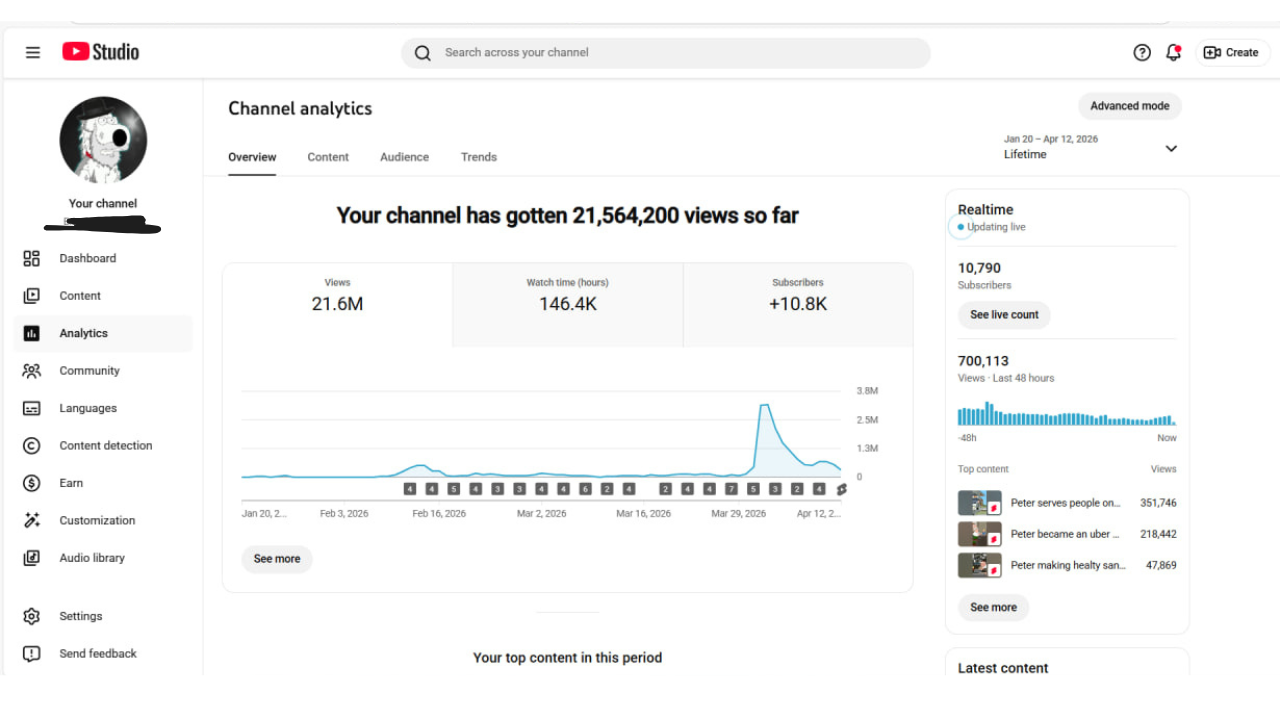Switch to the Audience tab
Image resolution: width=1280 pixels, height=720 pixels.
point(404,157)
